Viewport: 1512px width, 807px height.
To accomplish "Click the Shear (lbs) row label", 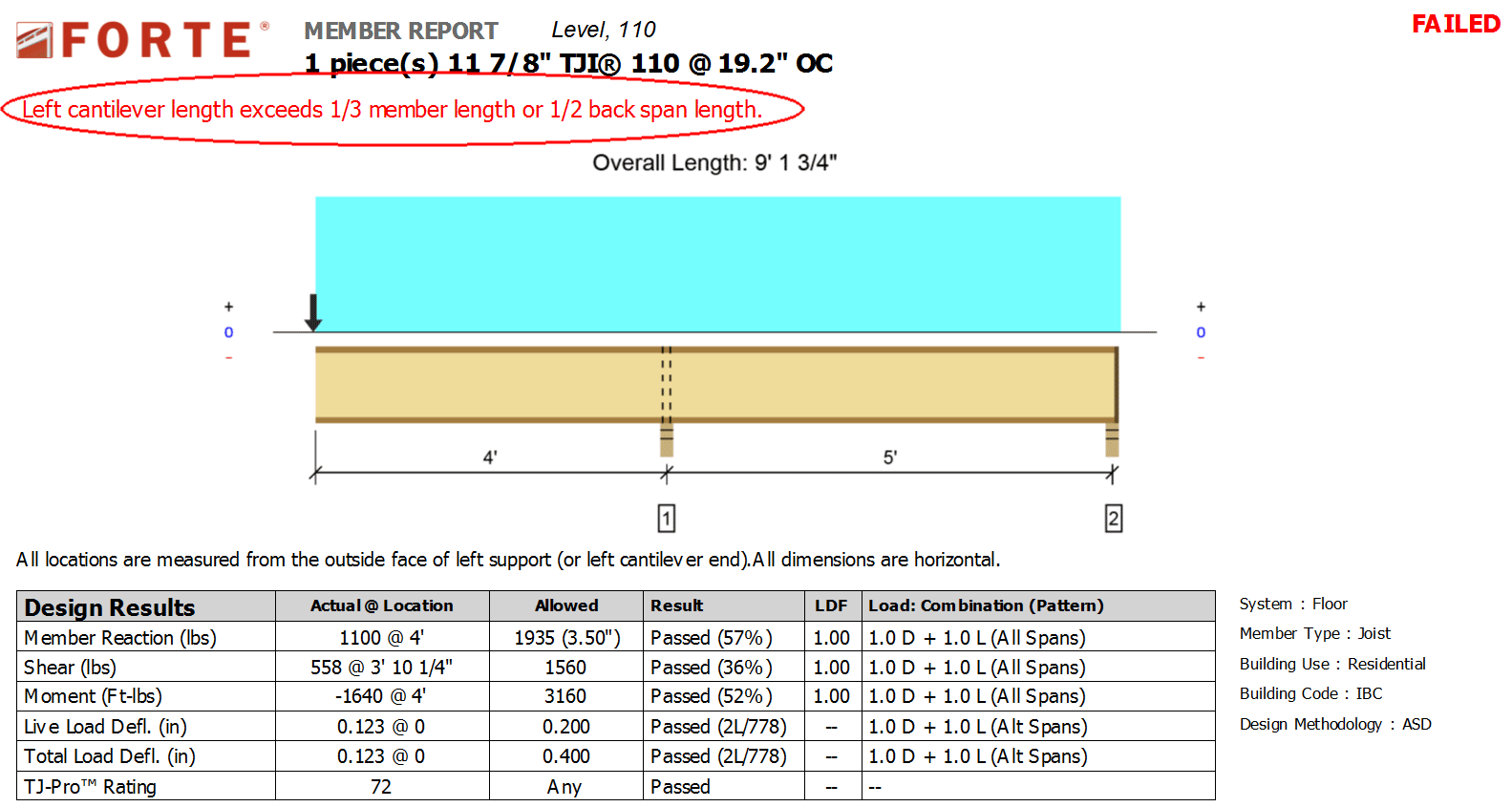I will point(70,668).
